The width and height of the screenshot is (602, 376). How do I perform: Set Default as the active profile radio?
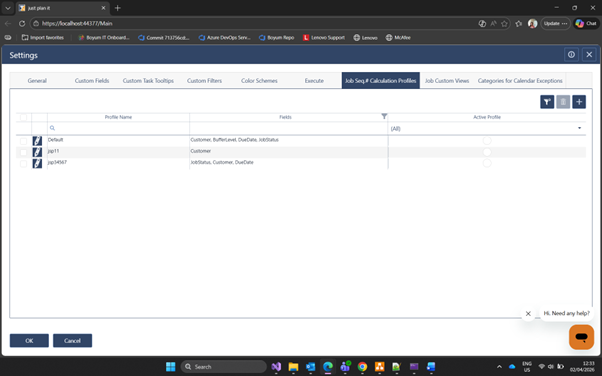coord(487,141)
